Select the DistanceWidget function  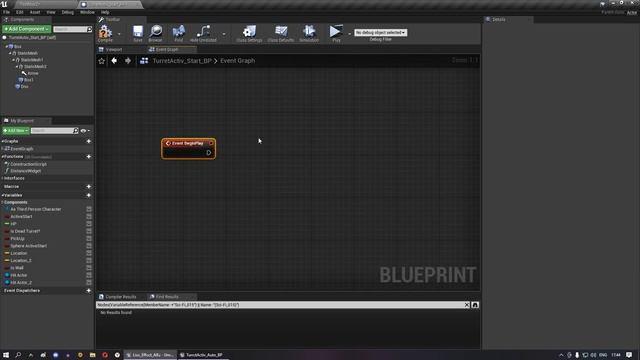[x=25, y=171]
